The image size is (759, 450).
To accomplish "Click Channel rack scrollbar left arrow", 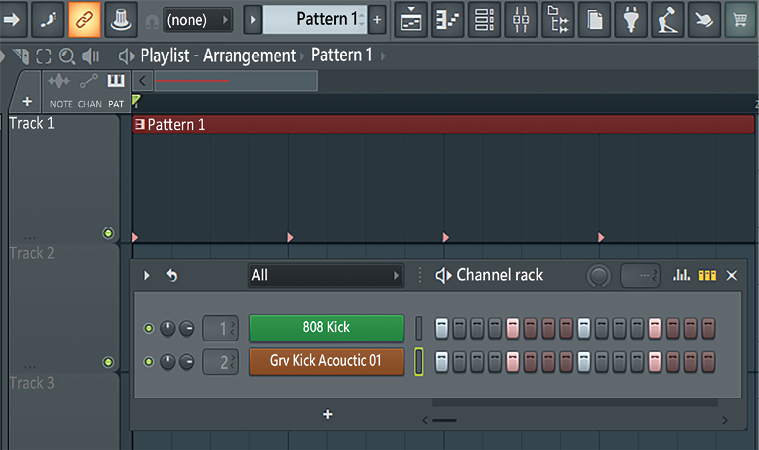I will tap(425, 420).
